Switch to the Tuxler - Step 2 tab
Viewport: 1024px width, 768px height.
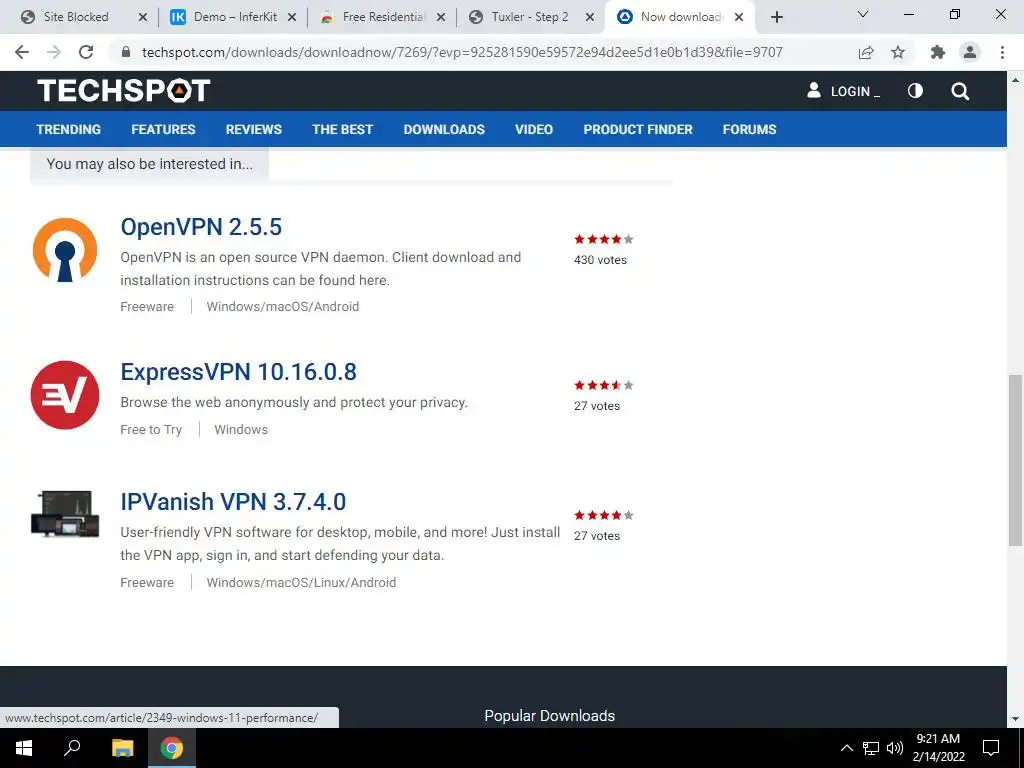click(x=531, y=17)
